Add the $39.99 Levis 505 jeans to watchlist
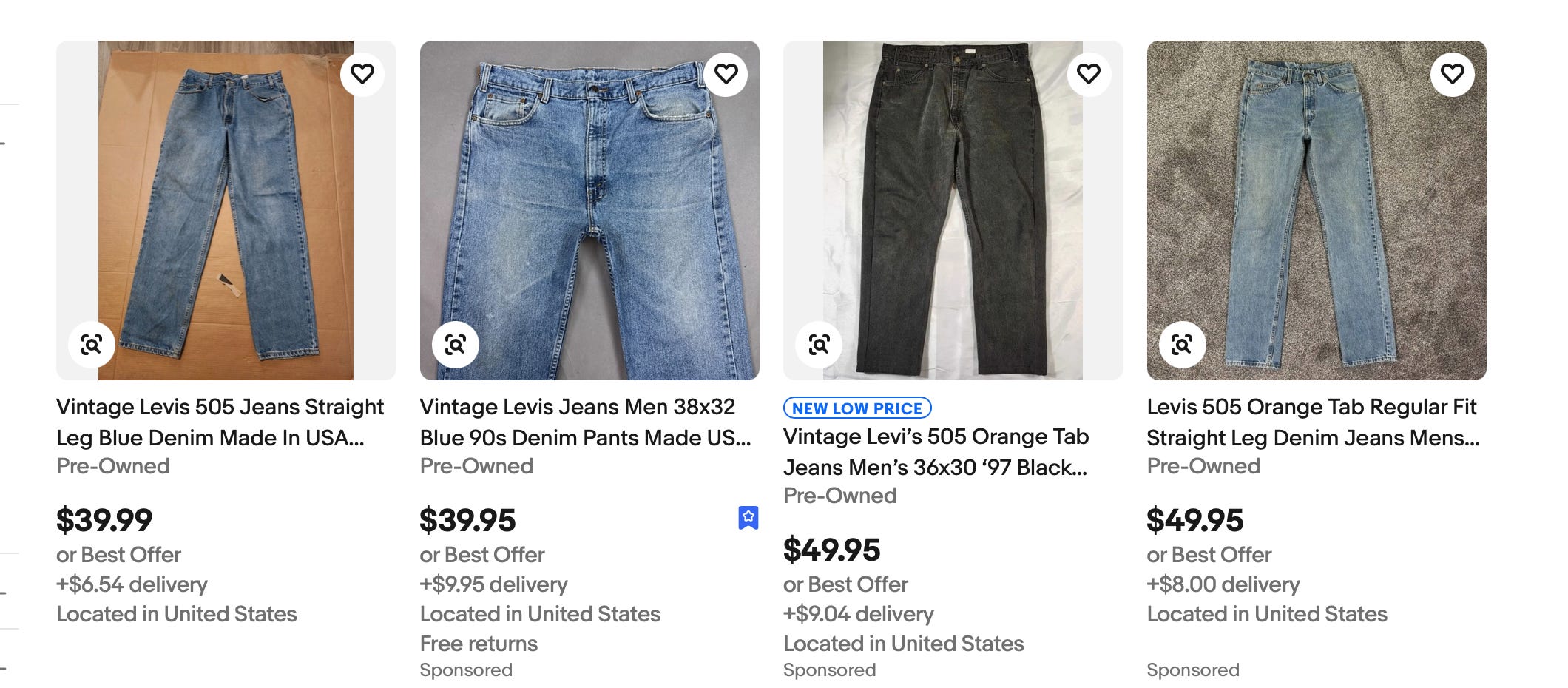The image size is (1568, 688). [362, 74]
